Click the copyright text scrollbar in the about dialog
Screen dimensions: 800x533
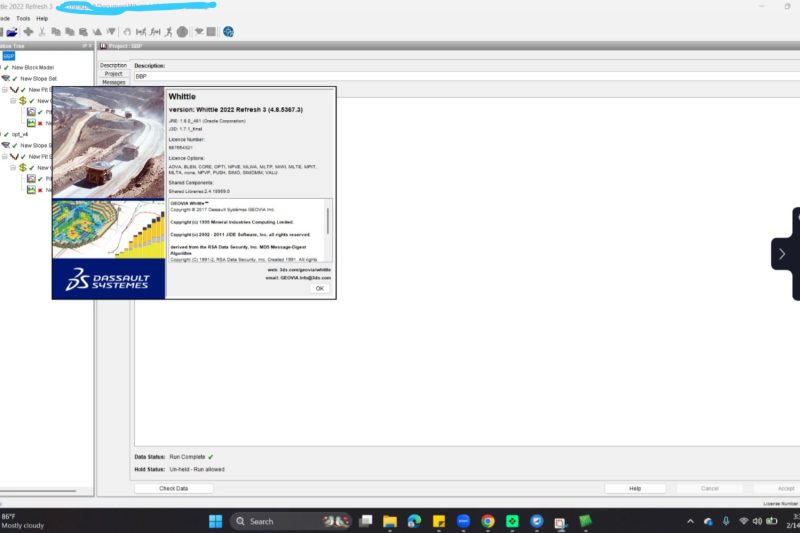[x=328, y=220]
